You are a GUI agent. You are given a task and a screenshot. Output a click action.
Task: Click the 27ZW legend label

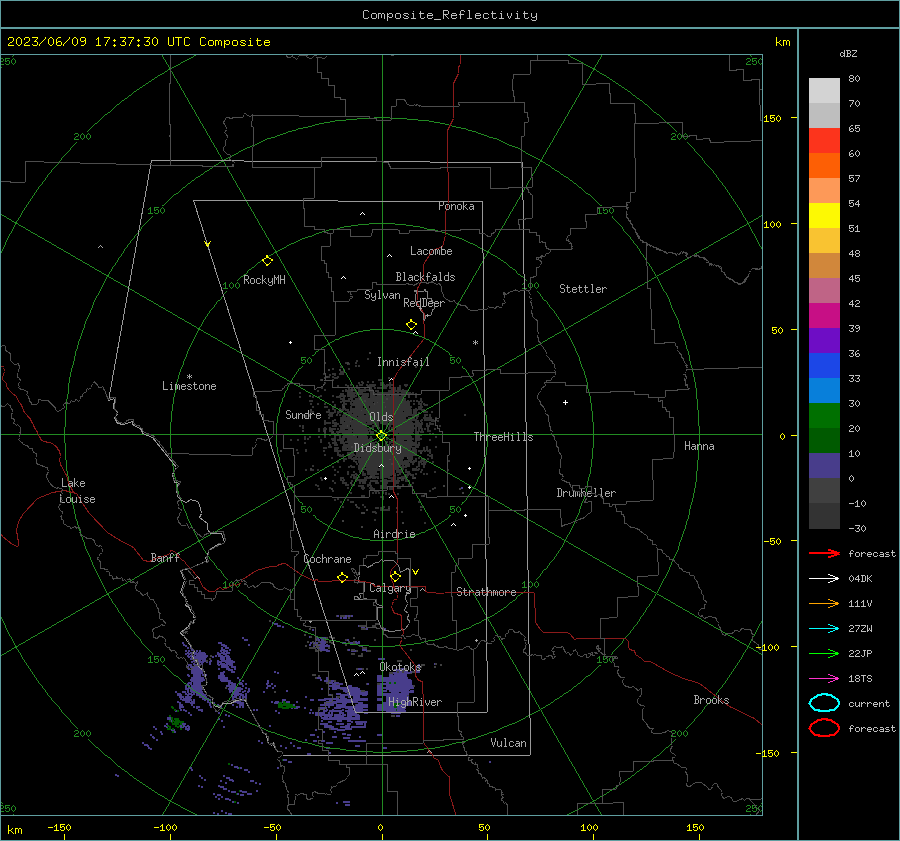[860, 629]
